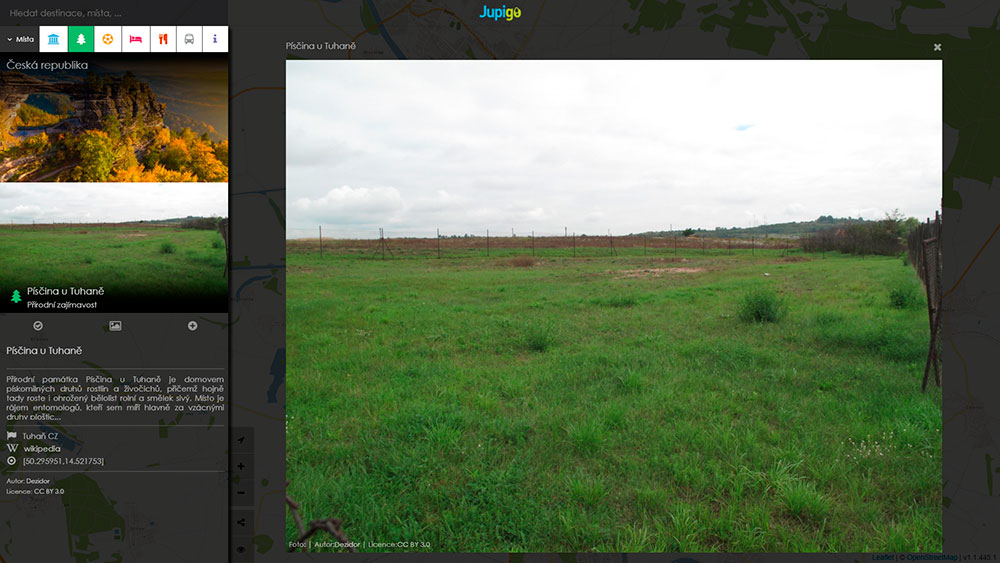Click the Leaflet attribution link

click(883, 557)
